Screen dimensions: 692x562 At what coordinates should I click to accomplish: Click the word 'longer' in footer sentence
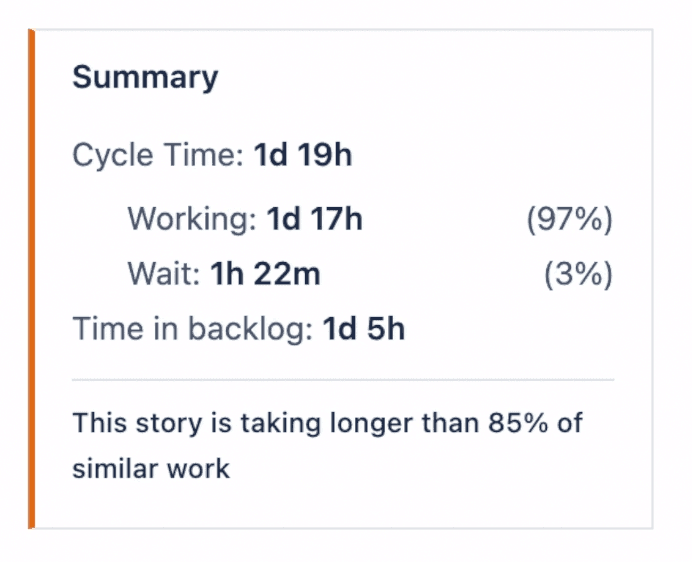[350, 422]
